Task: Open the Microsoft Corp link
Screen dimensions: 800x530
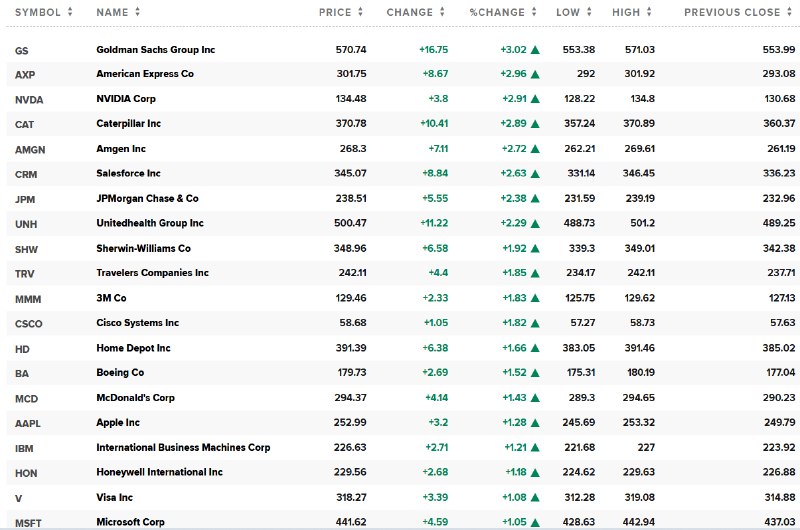Action: coord(131,522)
